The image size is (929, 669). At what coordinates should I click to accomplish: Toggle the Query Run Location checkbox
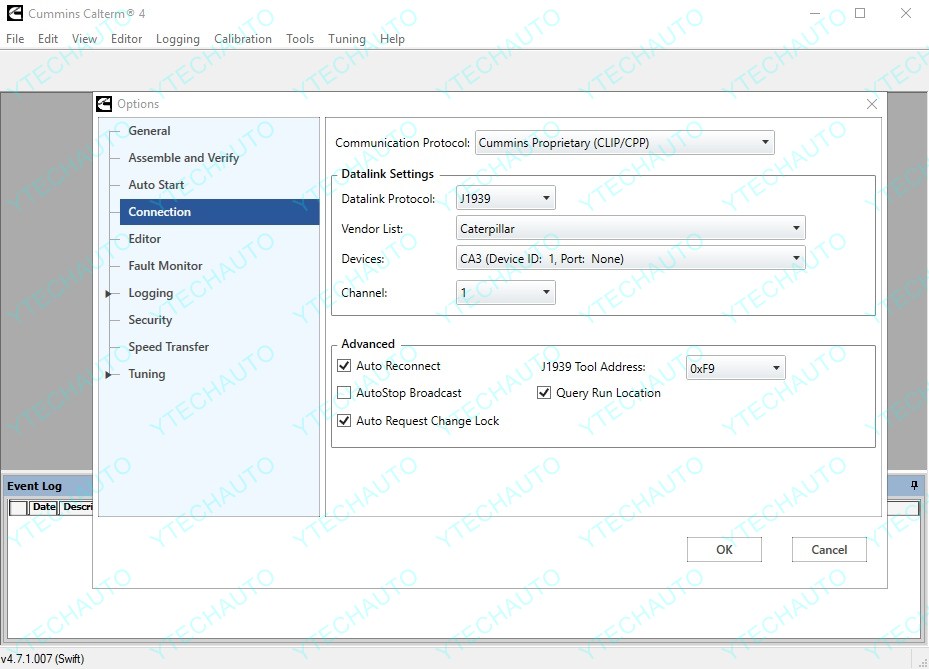[545, 394]
